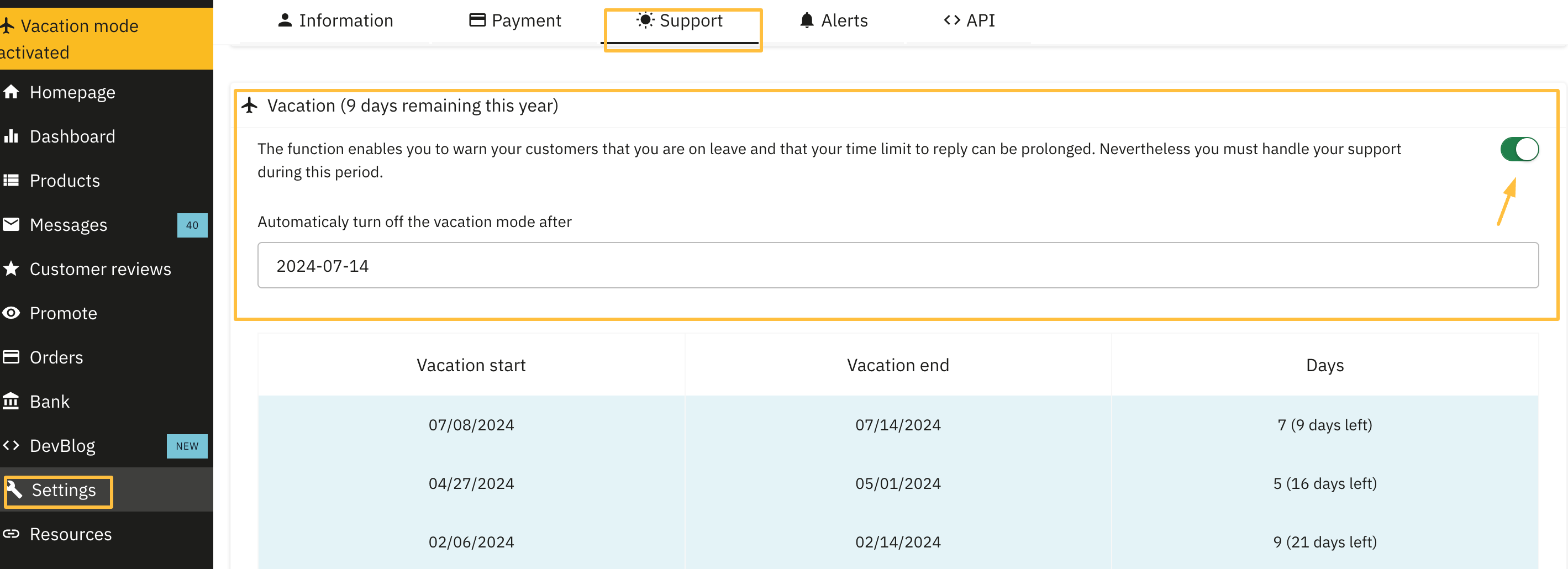This screenshot has width=1568, height=569.
Task: Open the Settings menu item
Action: (64, 490)
